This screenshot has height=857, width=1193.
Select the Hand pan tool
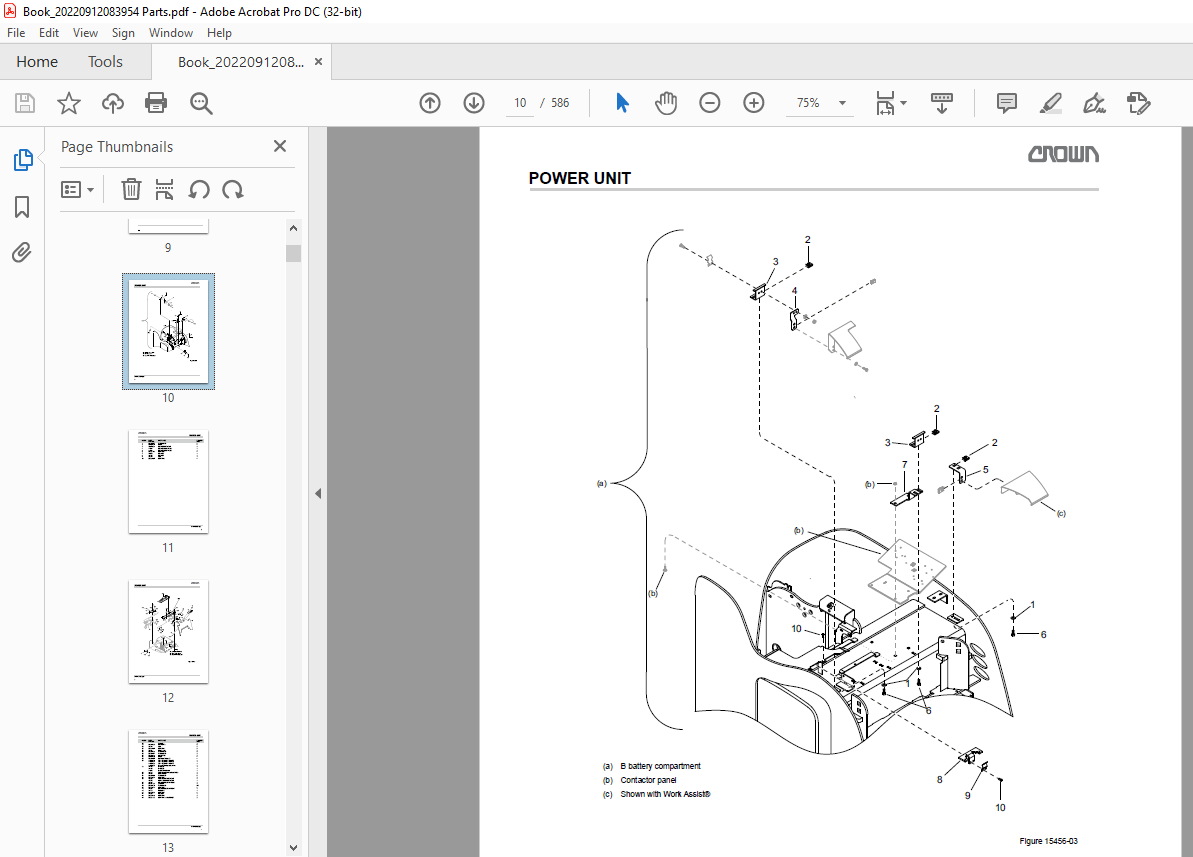(x=666, y=103)
